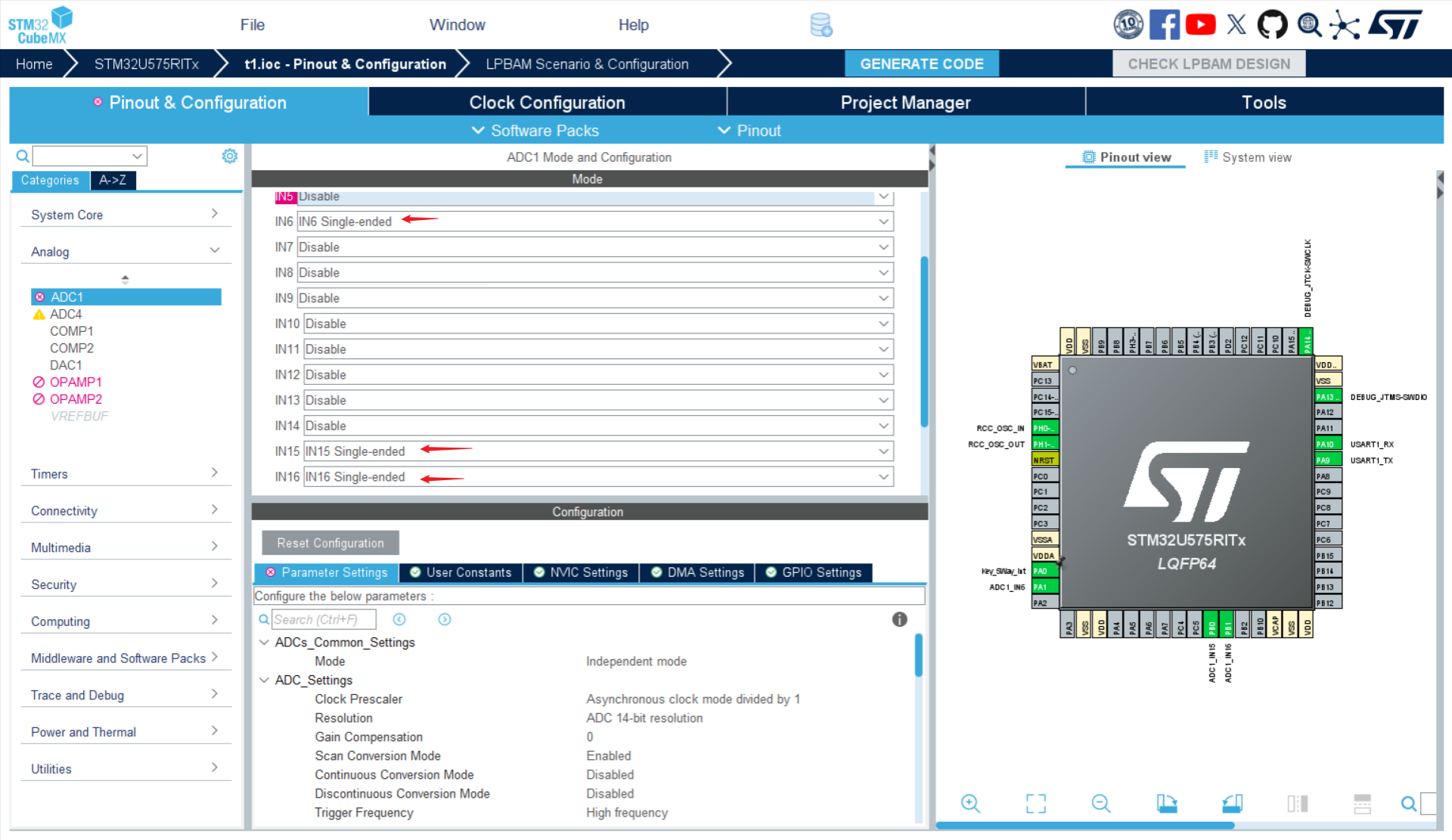Switch to System view

[x=1248, y=157]
